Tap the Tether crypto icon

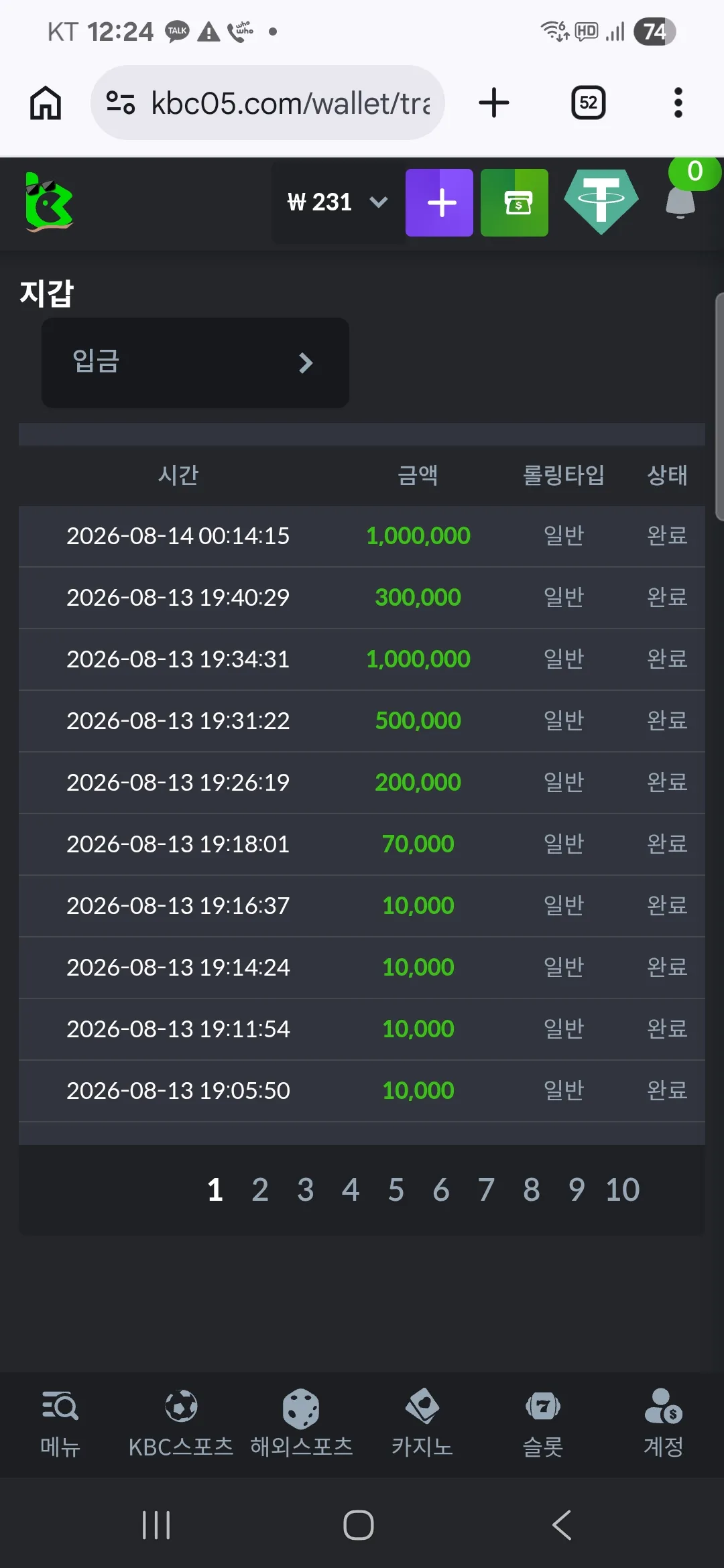tap(601, 202)
